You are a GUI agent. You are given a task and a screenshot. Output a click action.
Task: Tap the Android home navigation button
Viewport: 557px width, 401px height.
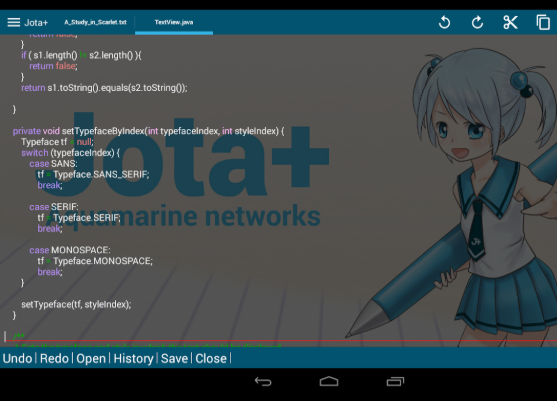pyautogui.click(x=329, y=381)
